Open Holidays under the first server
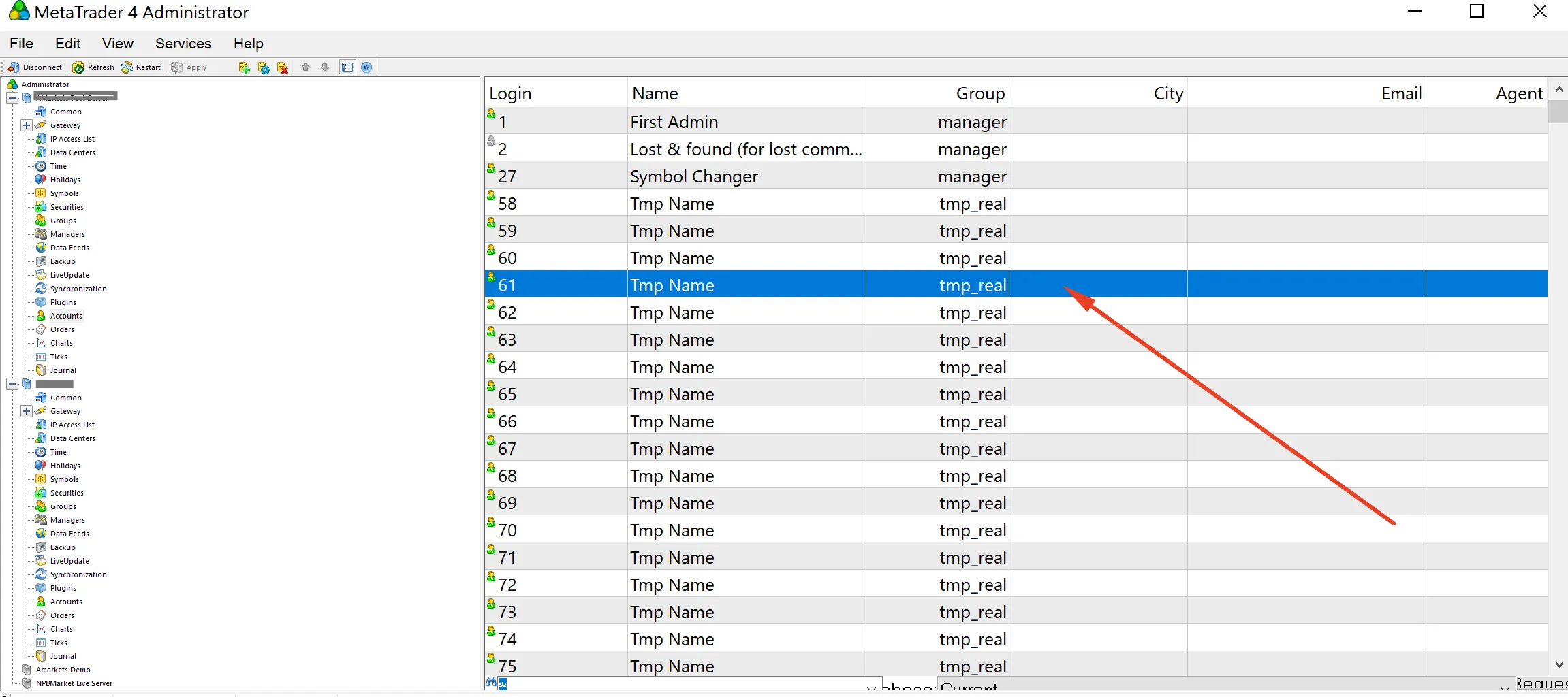The width and height of the screenshot is (1568, 697). 65,180
